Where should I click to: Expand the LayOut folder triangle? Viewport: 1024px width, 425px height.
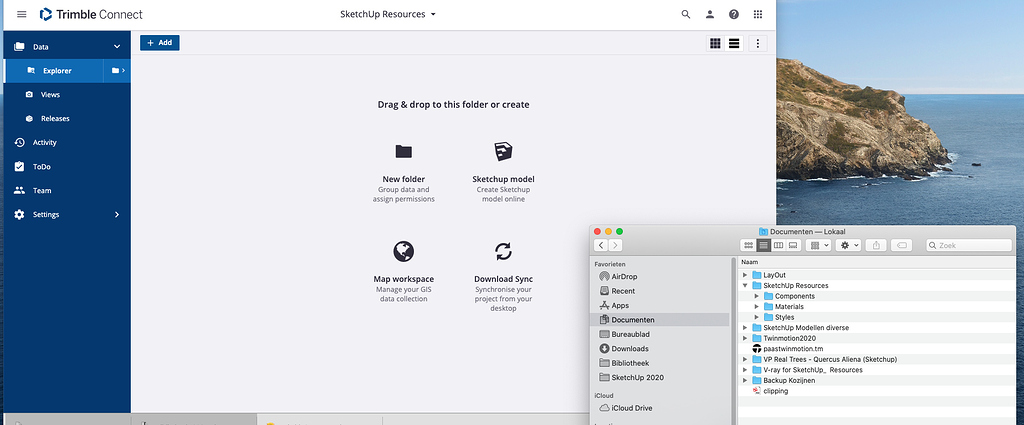pos(745,275)
